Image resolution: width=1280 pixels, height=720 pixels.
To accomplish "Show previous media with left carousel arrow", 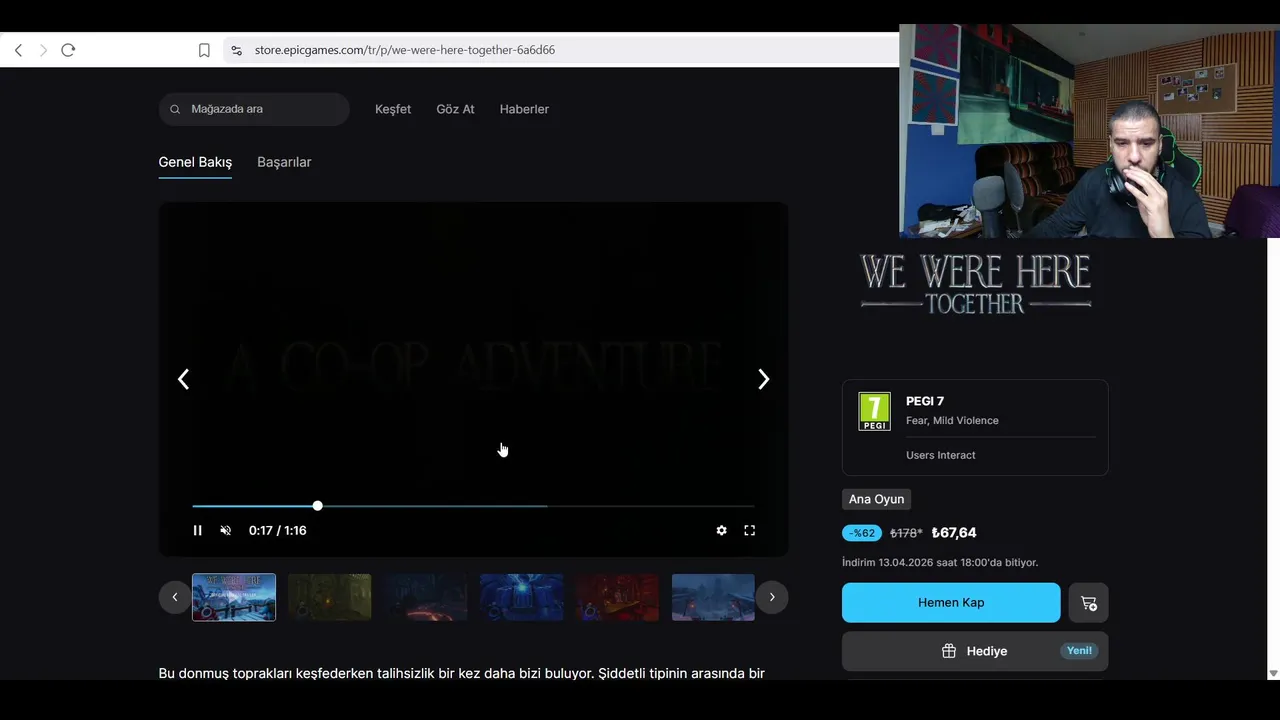I will click(x=183, y=379).
